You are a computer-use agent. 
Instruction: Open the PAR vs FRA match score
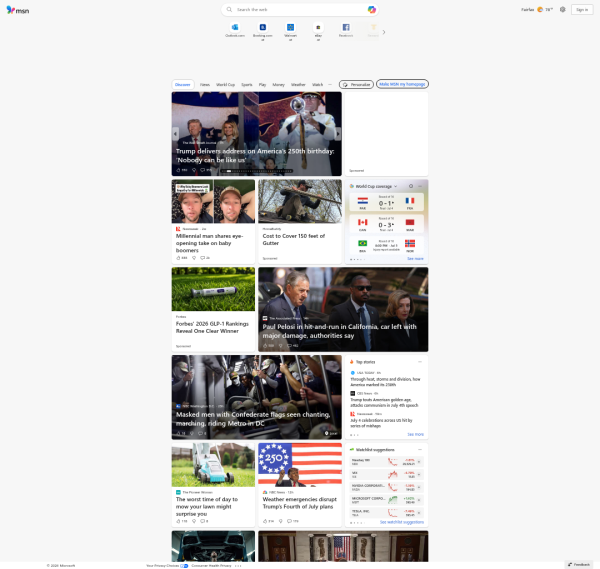386,202
